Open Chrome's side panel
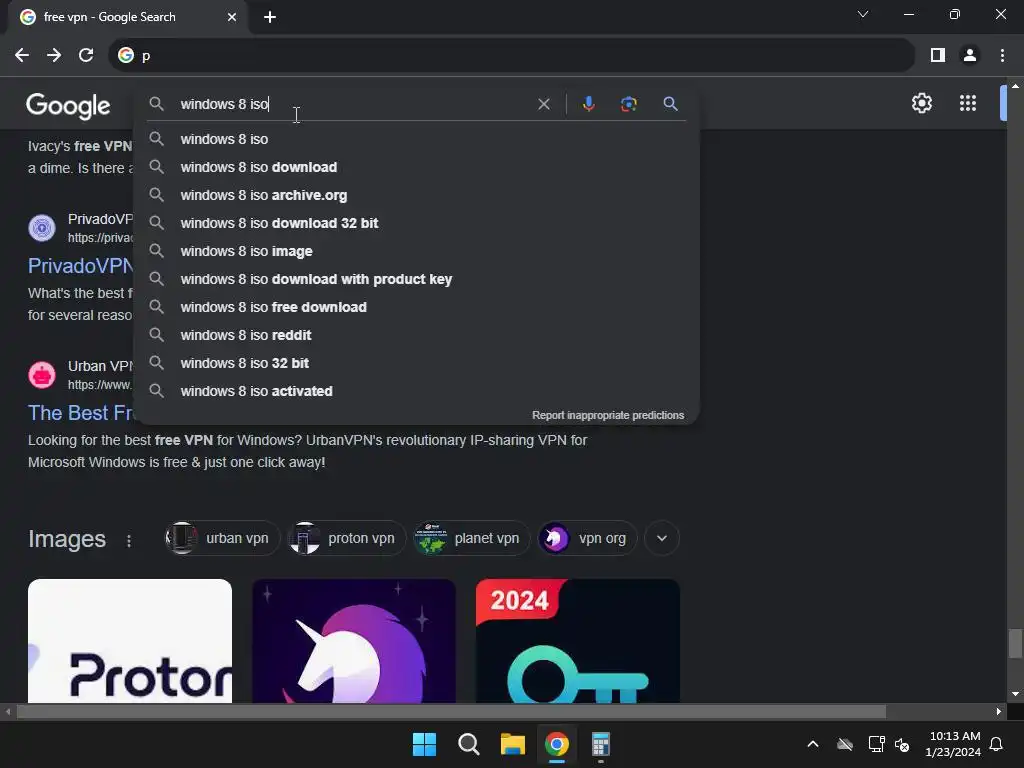The height and width of the screenshot is (768, 1024). 937,56
